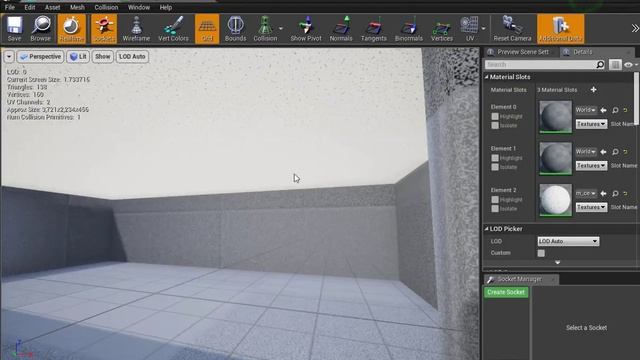Save the static mesh asset
The image size is (640, 360).
point(14,29)
